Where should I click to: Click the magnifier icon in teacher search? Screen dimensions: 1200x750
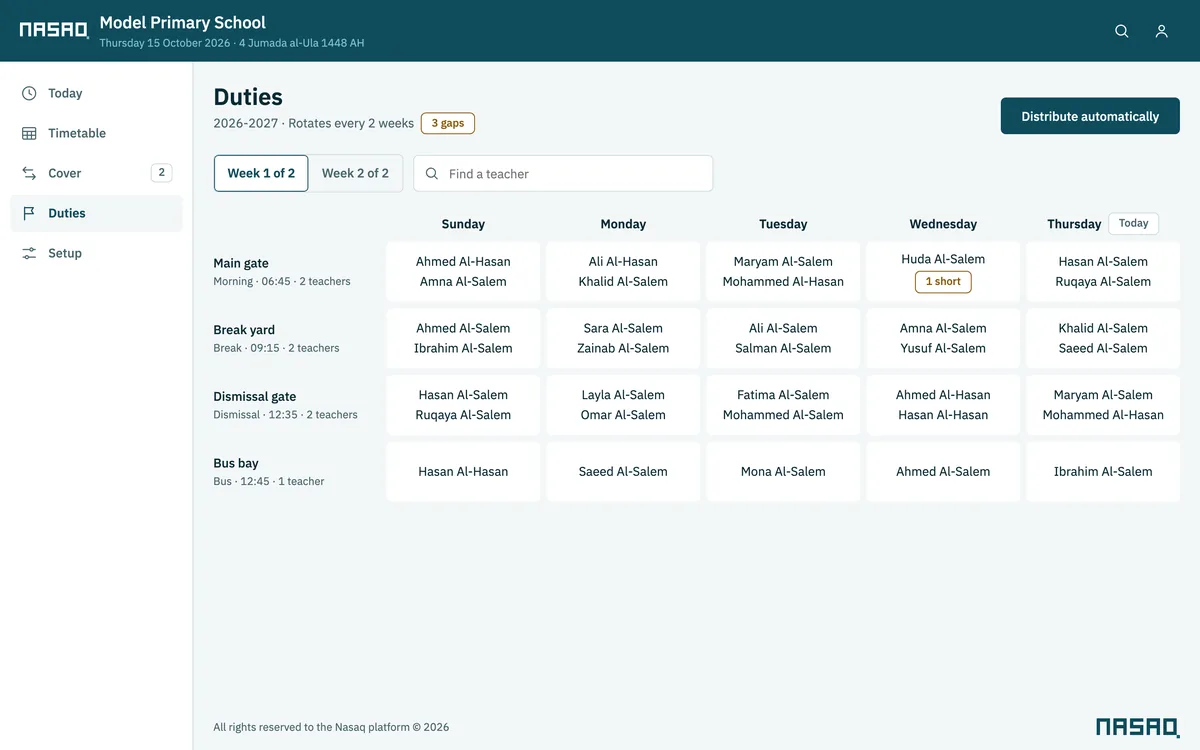click(x=432, y=174)
